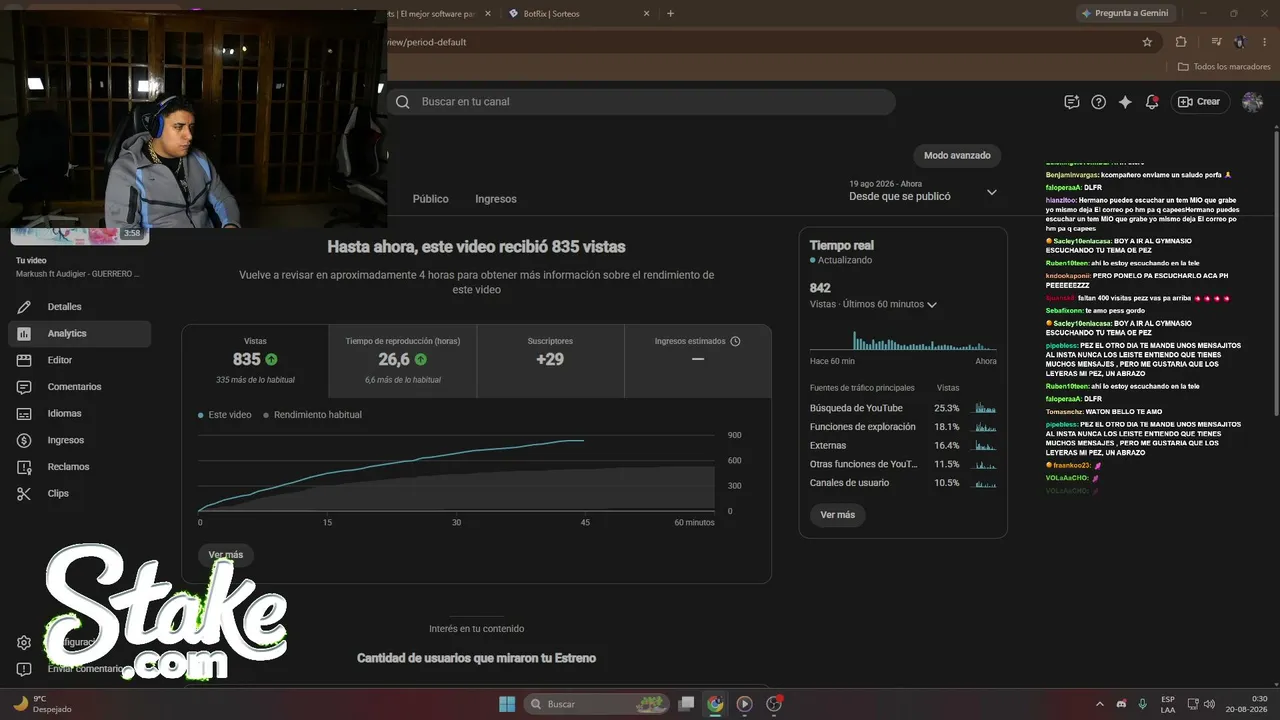Click the Chrome icon on the taskbar
Image resolution: width=1280 pixels, height=720 pixels.
[x=715, y=704]
